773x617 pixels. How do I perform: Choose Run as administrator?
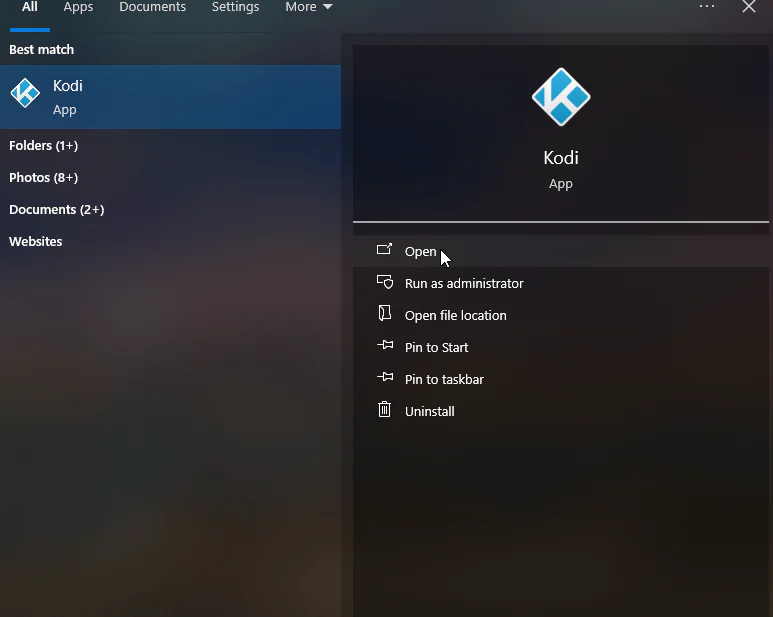pos(561,283)
